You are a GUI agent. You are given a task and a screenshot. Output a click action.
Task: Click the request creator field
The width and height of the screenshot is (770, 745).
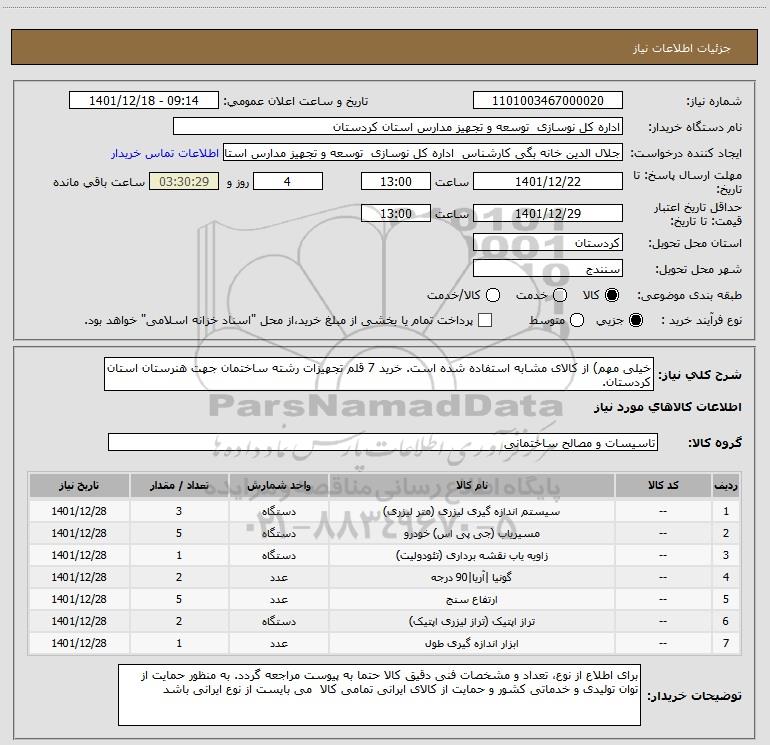point(423,153)
